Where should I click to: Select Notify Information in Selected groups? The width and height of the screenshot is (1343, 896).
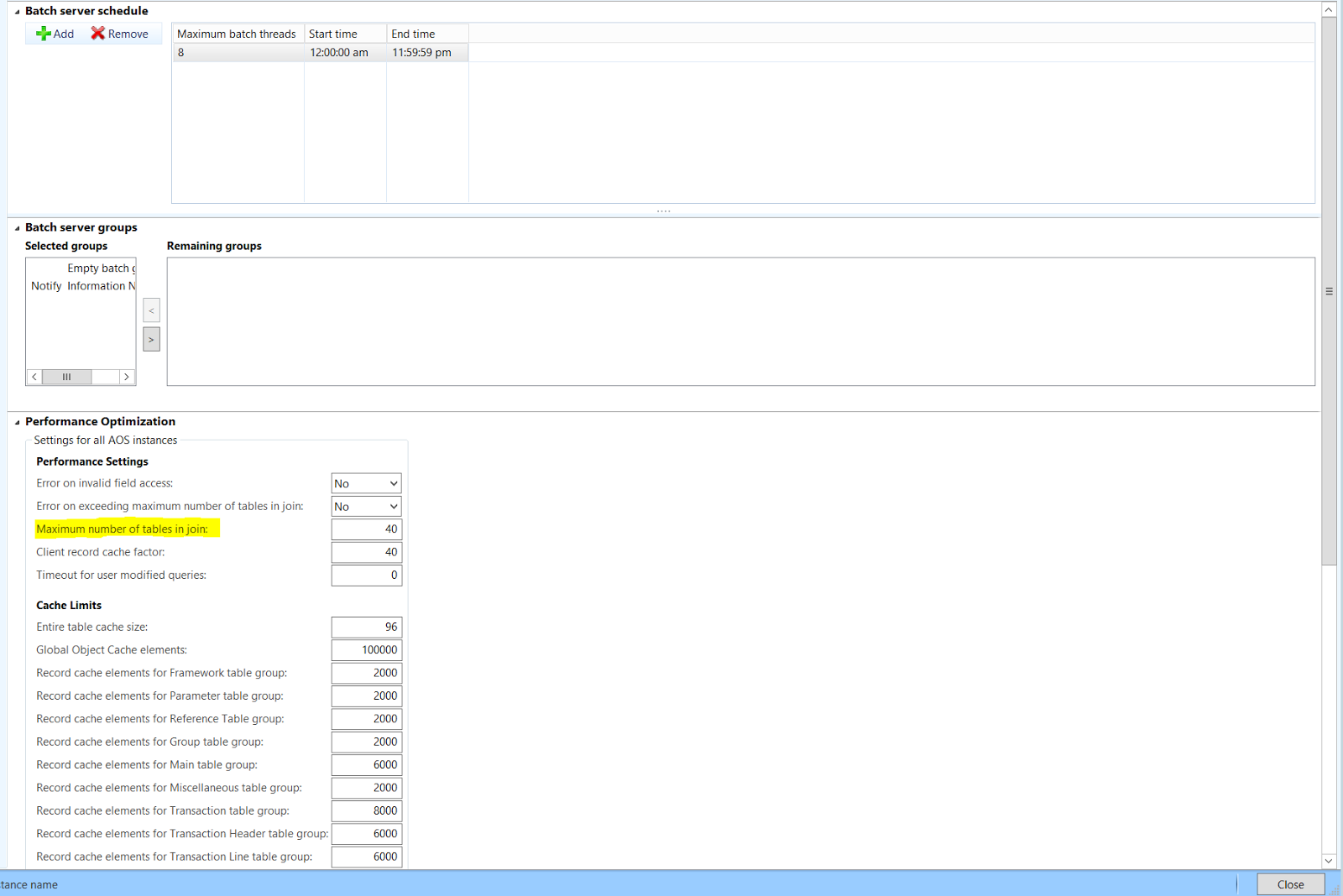point(82,285)
